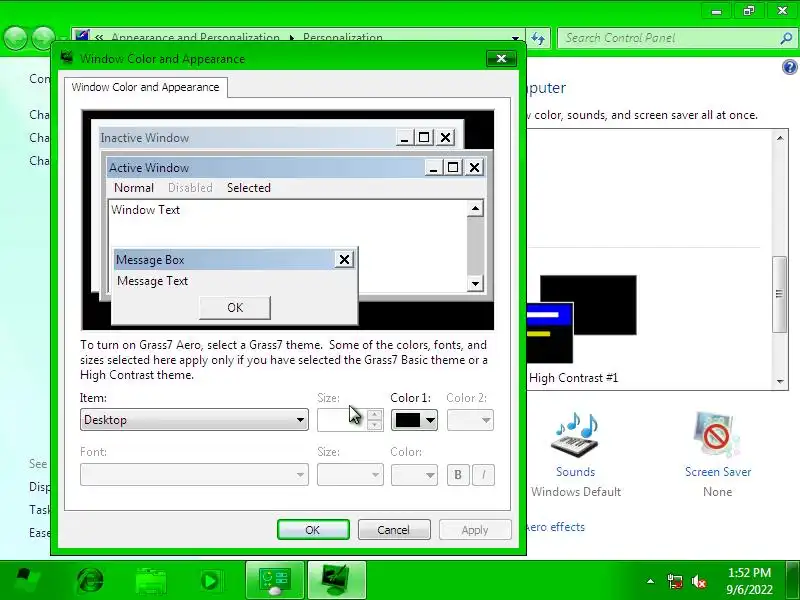This screenshot has height=600, width=800.
Task: Close the Window Color and Appearance dialog
Action: pos(501,59)
